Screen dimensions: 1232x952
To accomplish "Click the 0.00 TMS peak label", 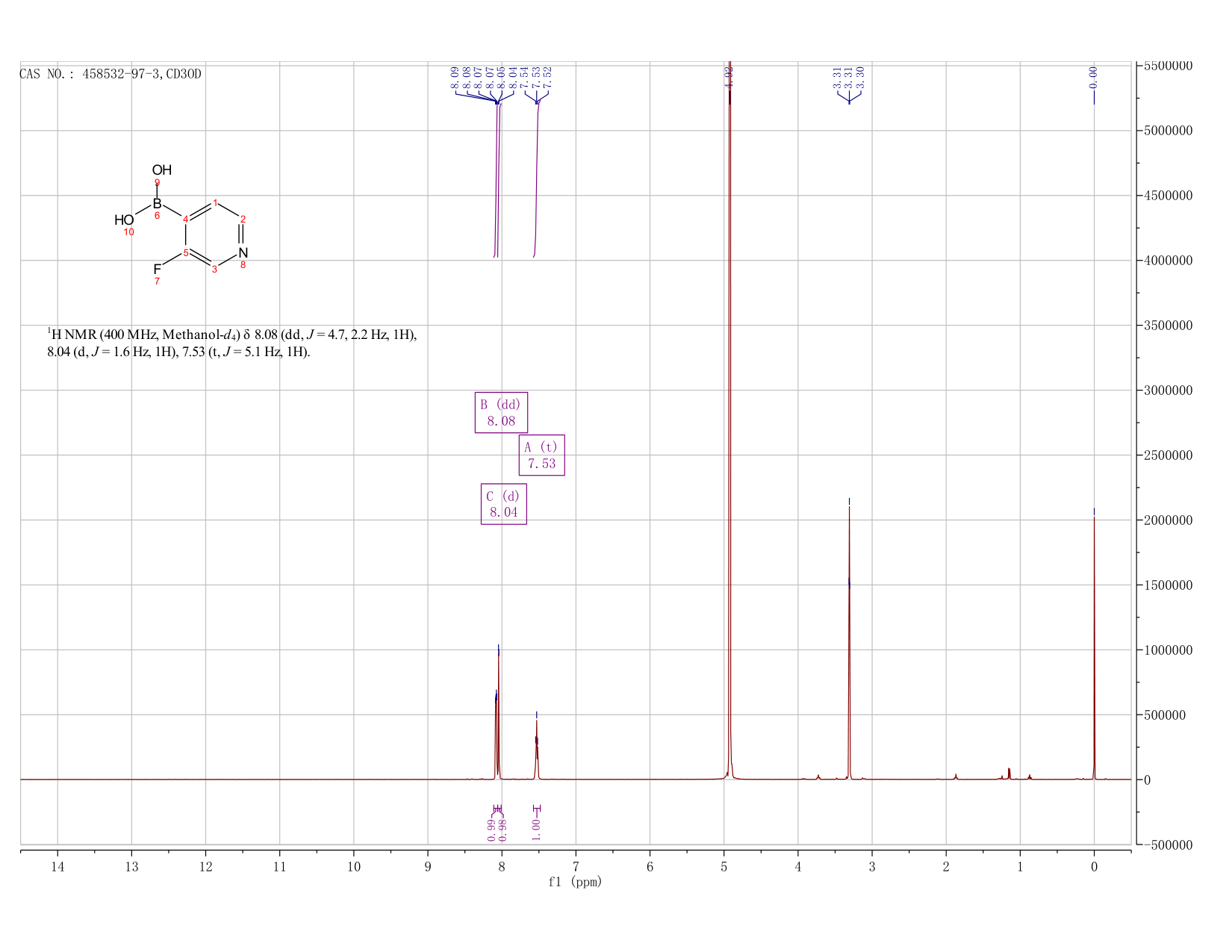I will click(x=1094, y=76).
